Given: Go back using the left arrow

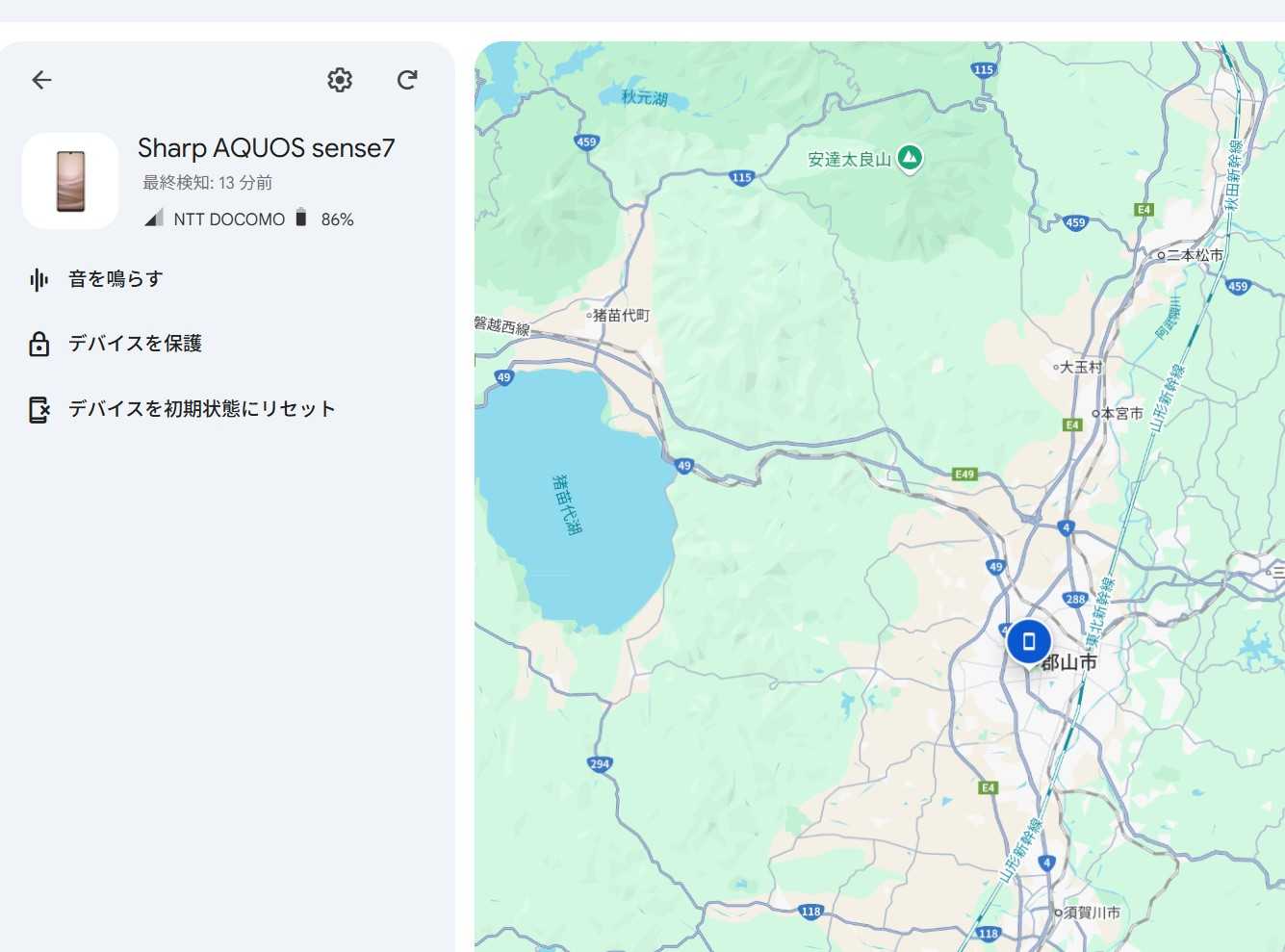Looking at the screenshot, I should pyautogui.click(x=41, y=80).
